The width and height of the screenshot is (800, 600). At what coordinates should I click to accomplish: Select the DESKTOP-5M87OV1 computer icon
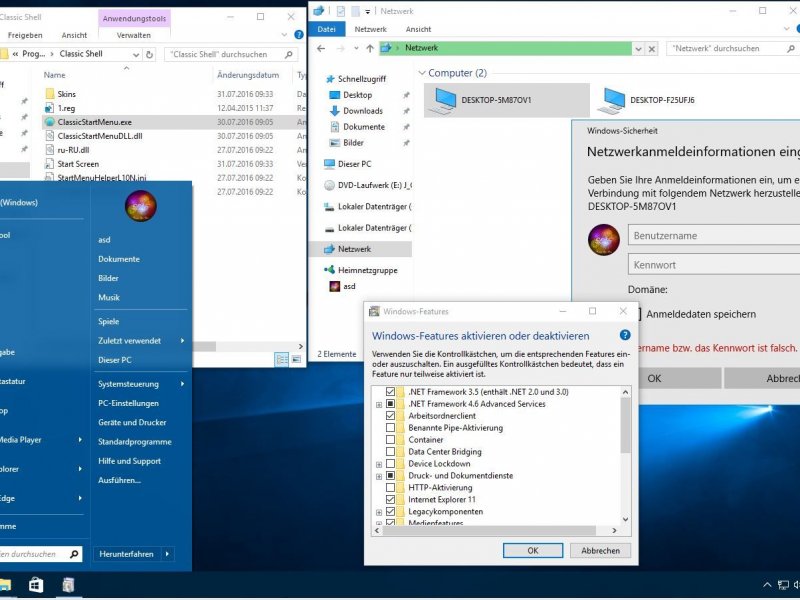[x=442, y=101]
